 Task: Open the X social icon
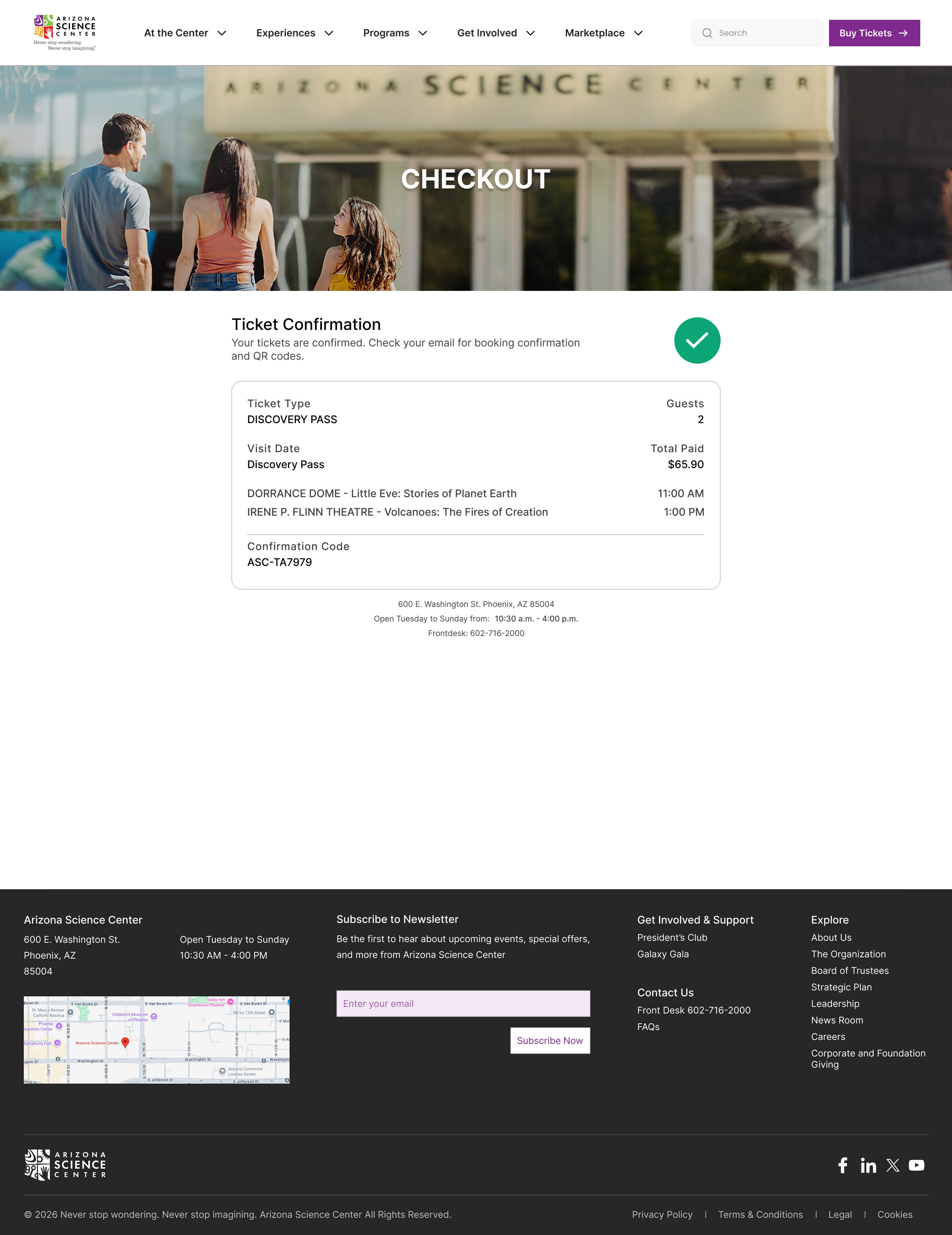pos(892,1165)
